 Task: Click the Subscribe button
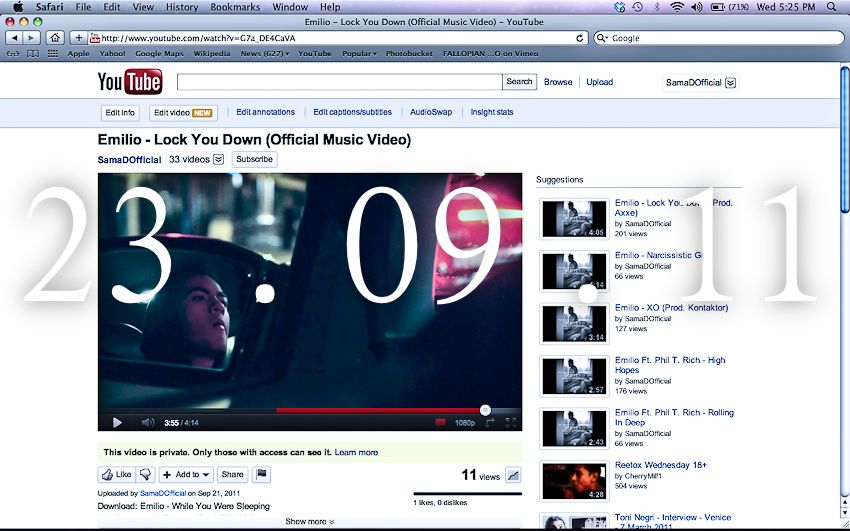(x=254, y=159)
